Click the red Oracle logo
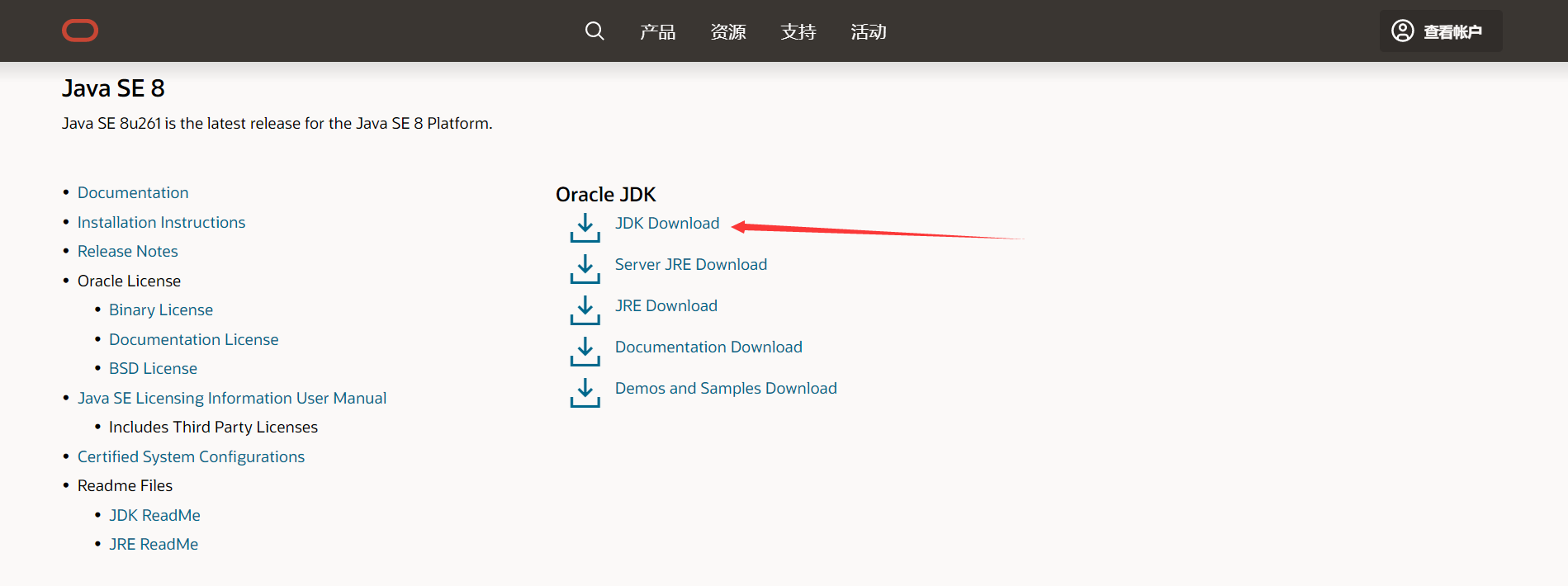The width and height of the screenshot is (1568, 586). coord(80,31)
